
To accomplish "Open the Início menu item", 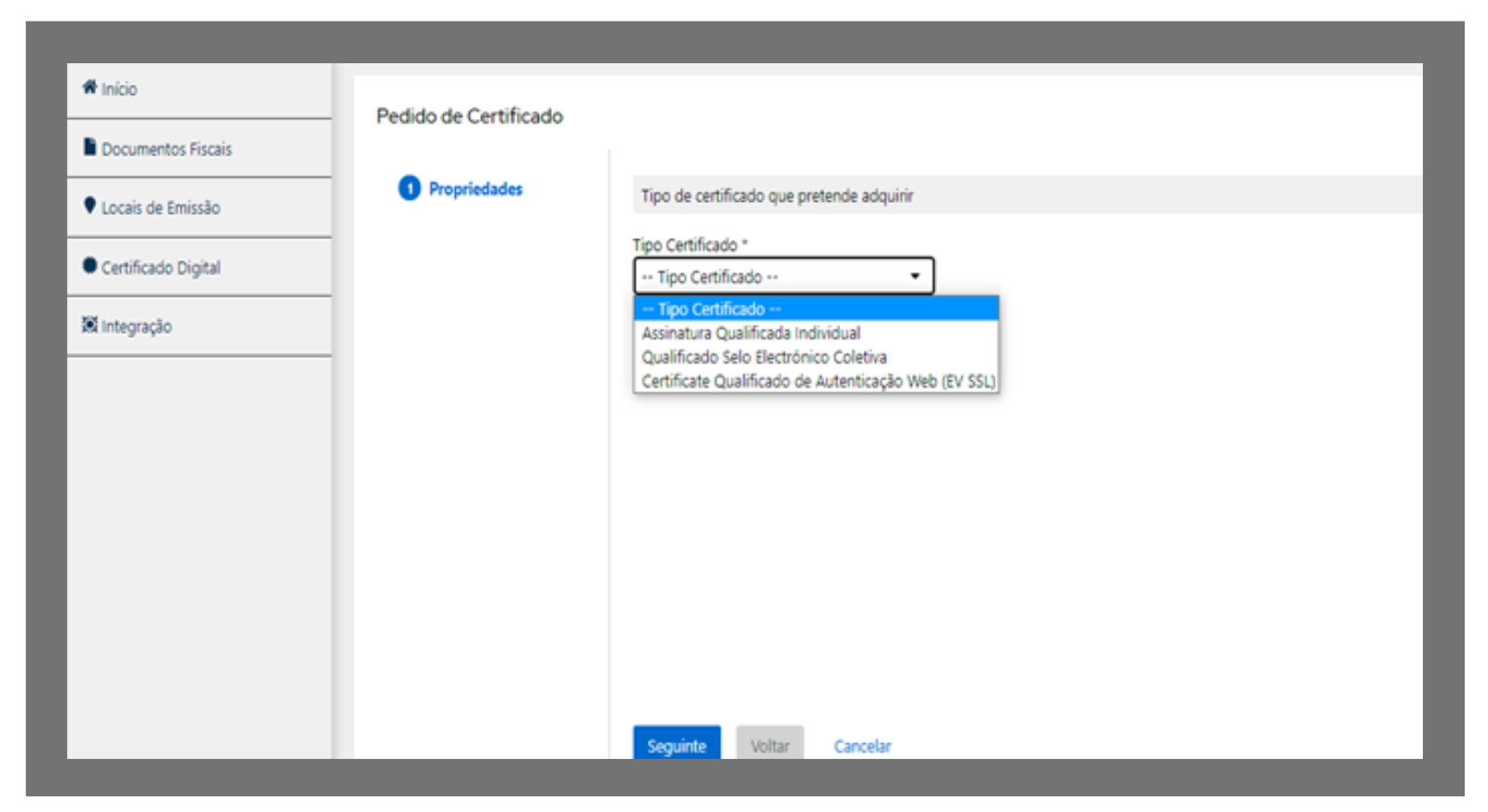I will tap(119, 89).
